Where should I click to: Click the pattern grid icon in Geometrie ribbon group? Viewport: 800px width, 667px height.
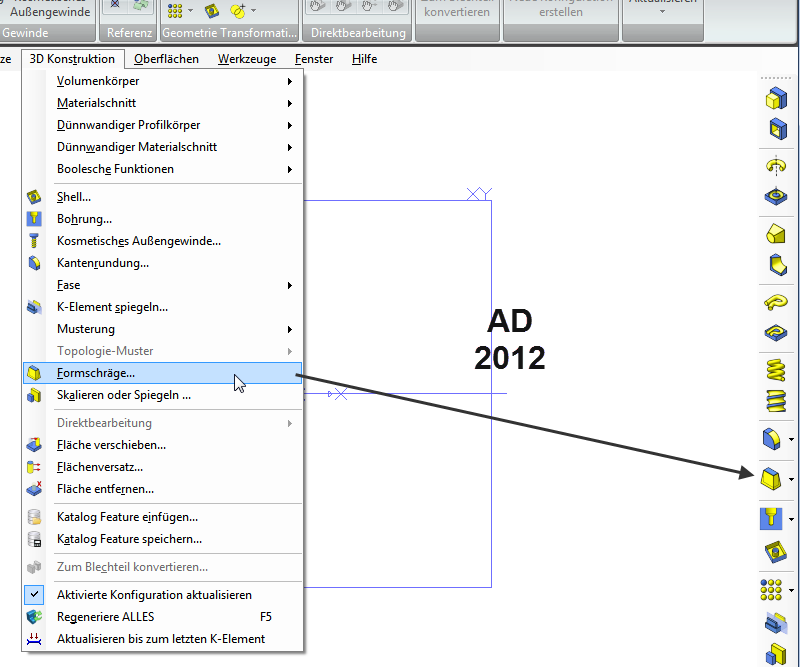tap(175, 10)
